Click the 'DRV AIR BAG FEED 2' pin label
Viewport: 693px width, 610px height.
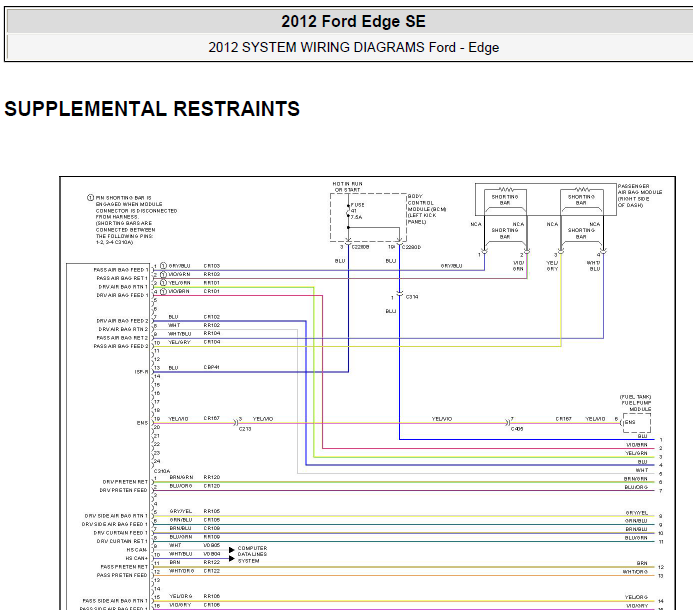pyautogui.click(x=122, y=321)
